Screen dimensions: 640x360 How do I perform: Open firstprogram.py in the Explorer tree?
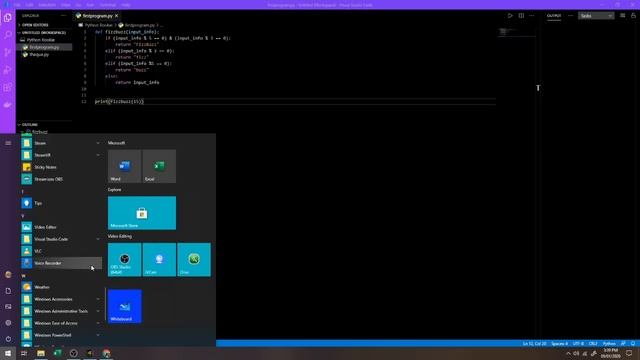pyautogui.click(x=44, y=47)
